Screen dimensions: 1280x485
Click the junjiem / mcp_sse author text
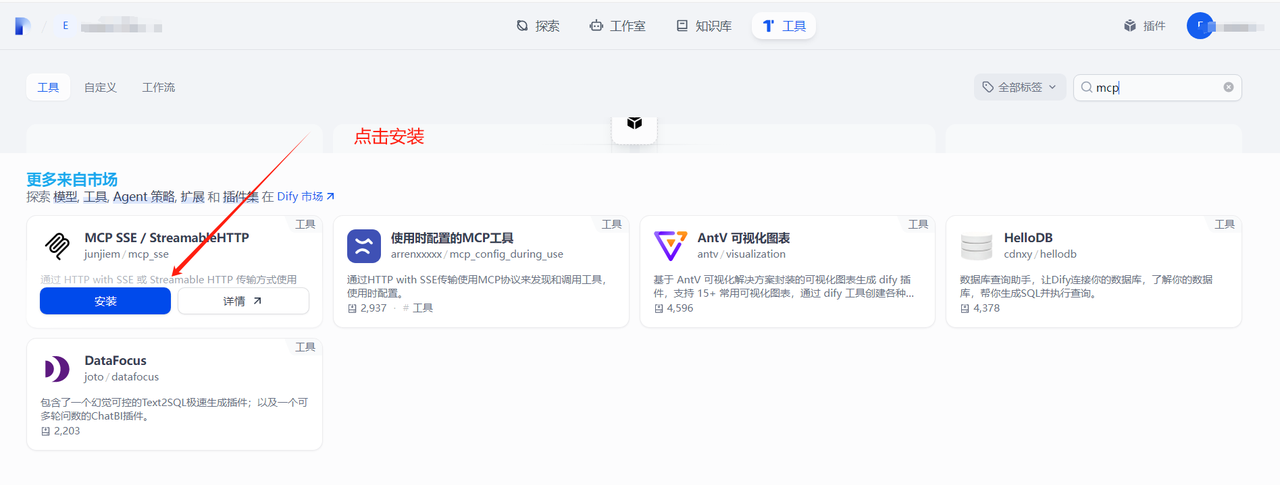pos(127,254)
